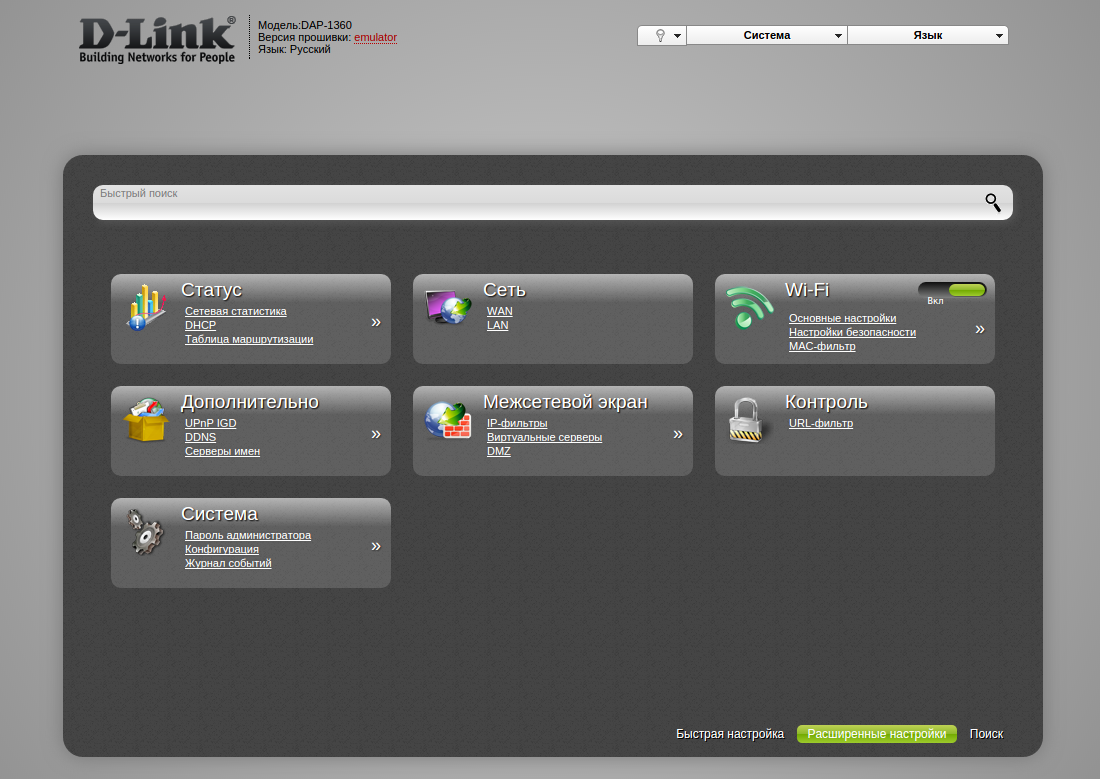1100x779 pixels.
Task: Click the Статус bar chart icon
Action: [x=146, y=307]
